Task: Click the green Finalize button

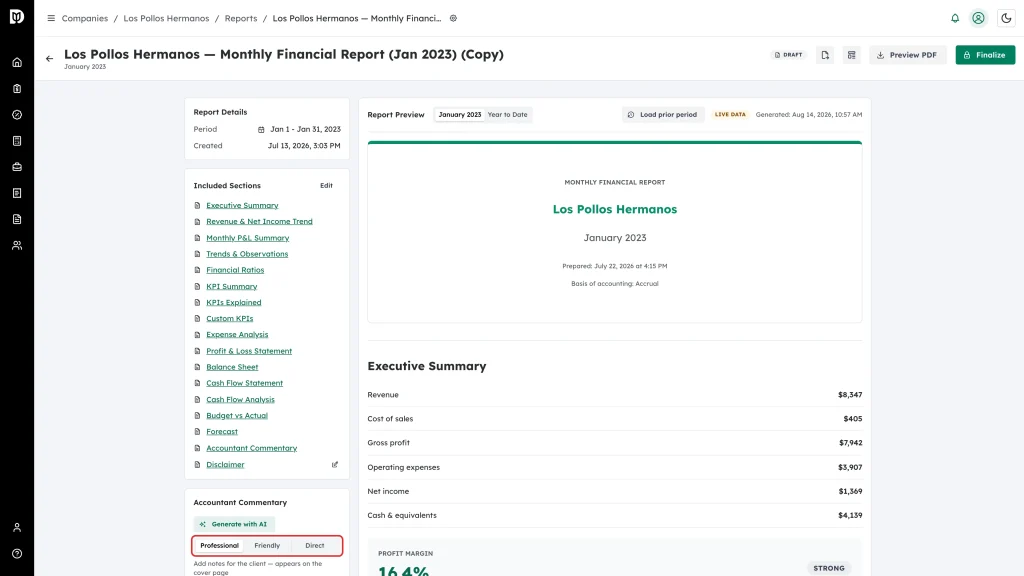Action: (x=985, y=55)
